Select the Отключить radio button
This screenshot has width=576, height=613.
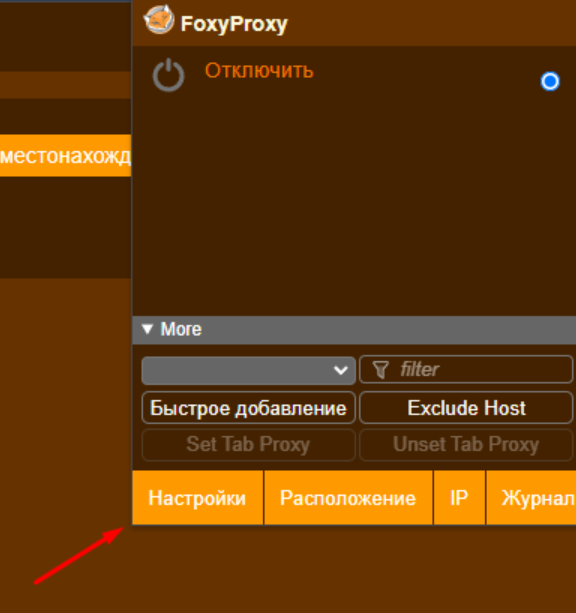tap(550, 81)
